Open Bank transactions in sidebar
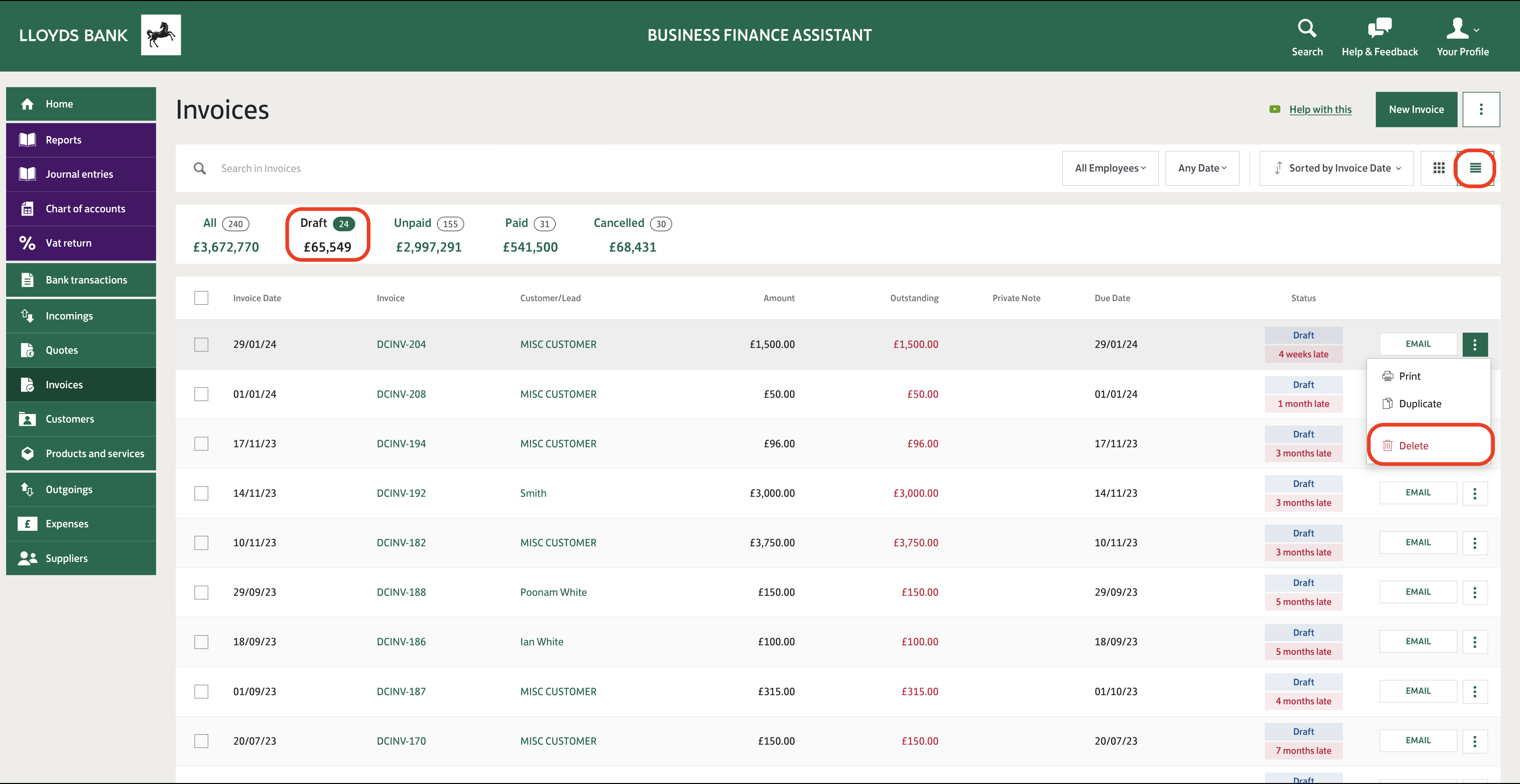The image size is (1520, 784). [81, 280]
